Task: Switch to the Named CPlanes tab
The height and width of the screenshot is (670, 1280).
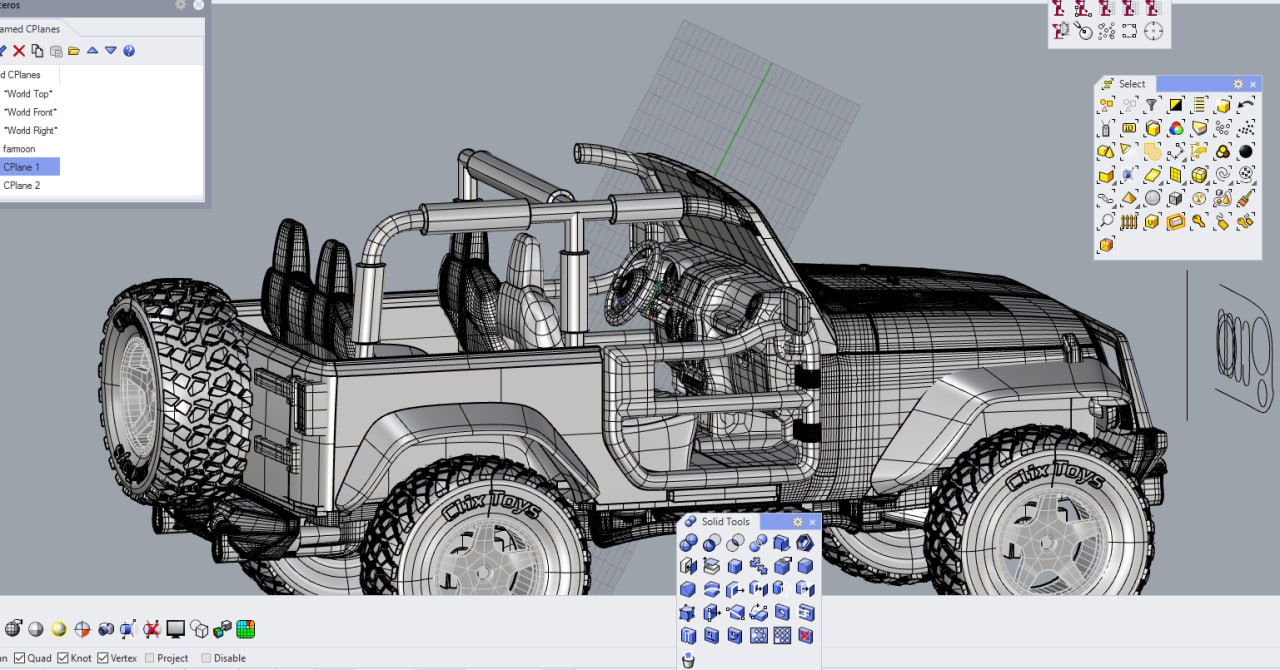Action: (x=30, y=29)
